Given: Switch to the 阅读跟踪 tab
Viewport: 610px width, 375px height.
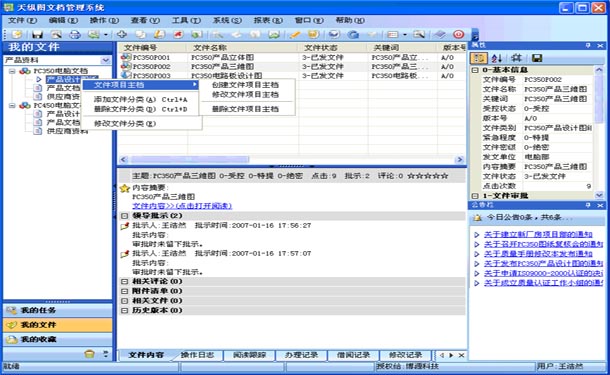Looking at the screenshot, I should (249, 355).
